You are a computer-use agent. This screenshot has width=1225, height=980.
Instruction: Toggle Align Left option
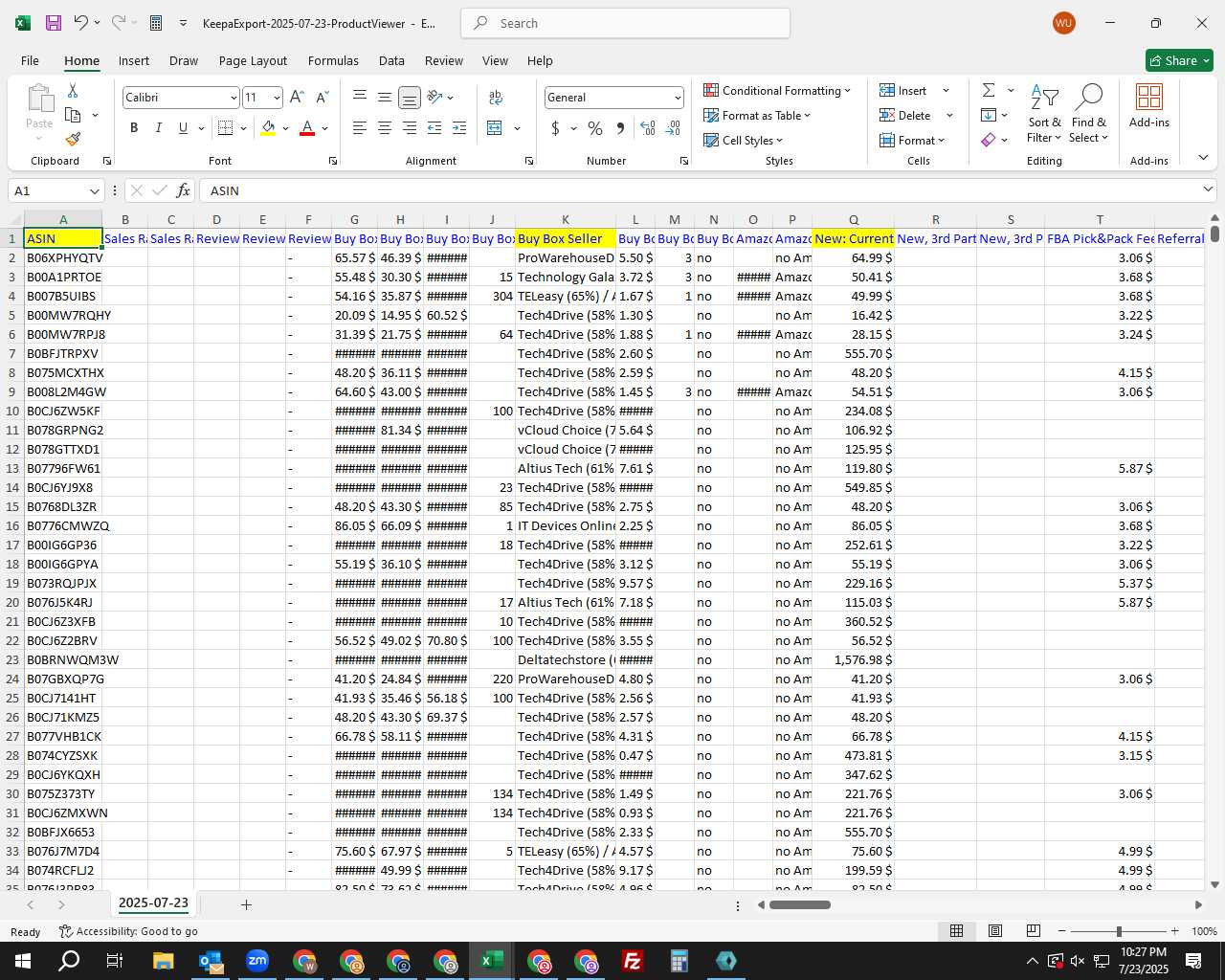click(360, 127)
